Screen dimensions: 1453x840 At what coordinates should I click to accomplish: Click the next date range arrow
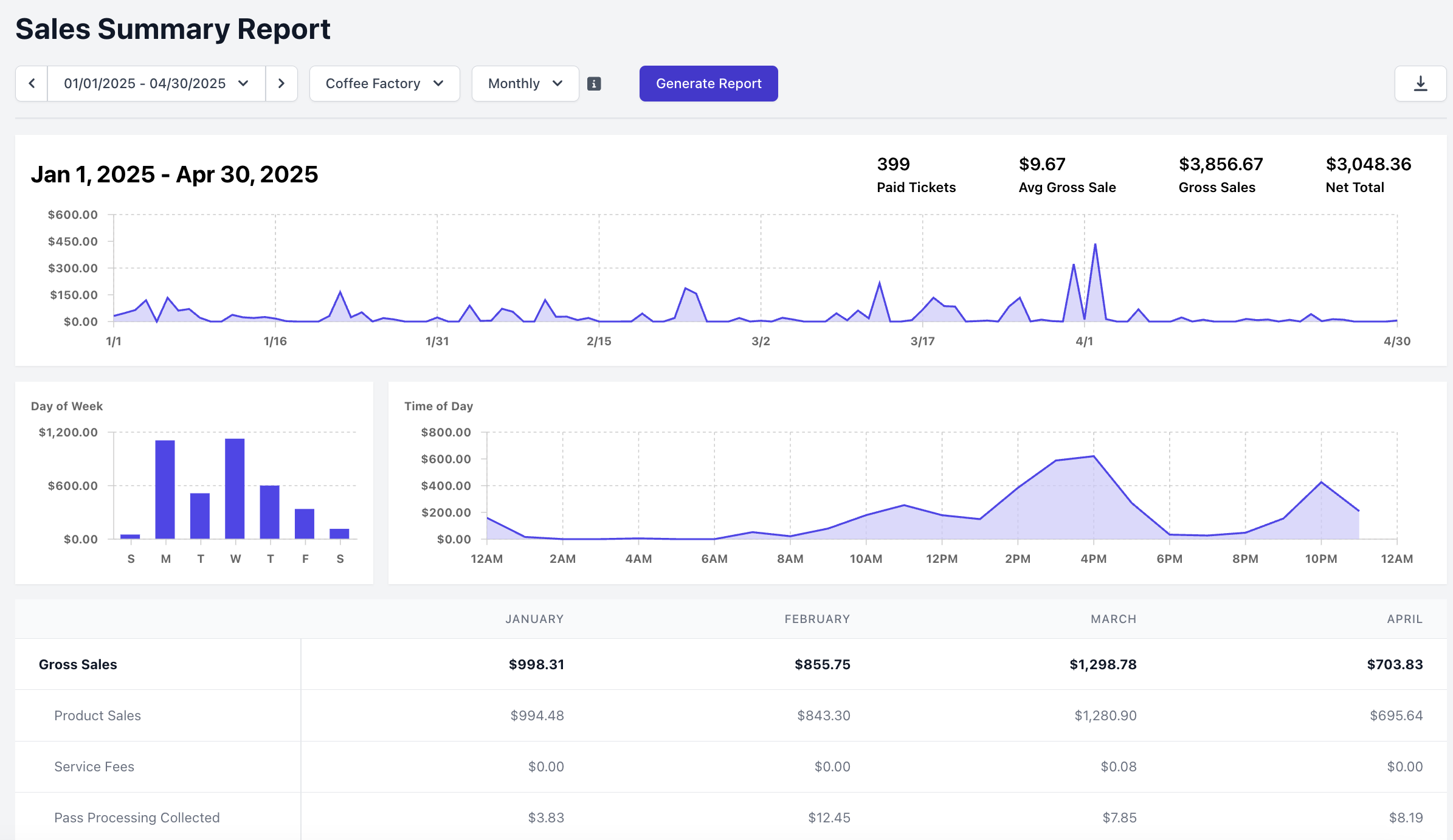pos(281,83)
